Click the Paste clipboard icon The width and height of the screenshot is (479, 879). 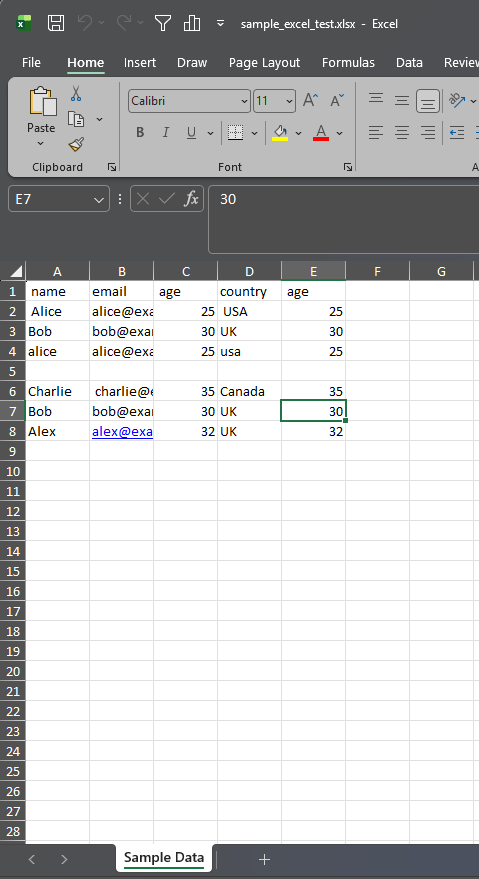[42, 101]
